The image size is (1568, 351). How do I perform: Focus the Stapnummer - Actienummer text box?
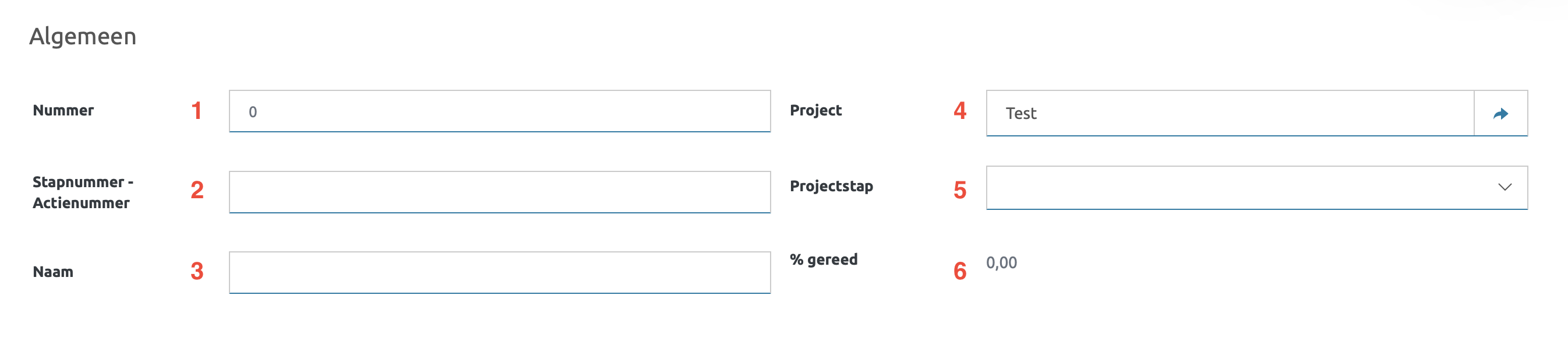(x=499, y=192)
